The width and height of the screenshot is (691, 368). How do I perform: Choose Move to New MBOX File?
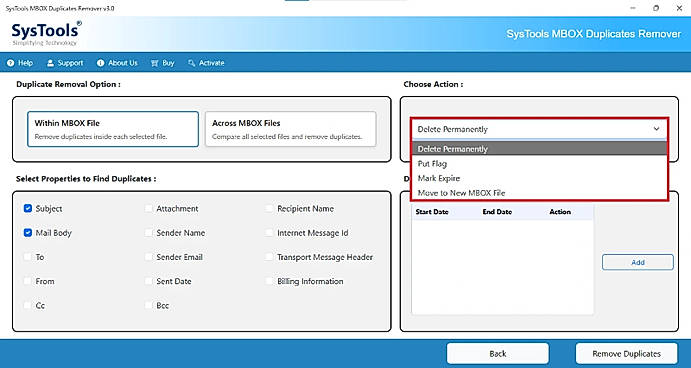[x=539, y=193]
